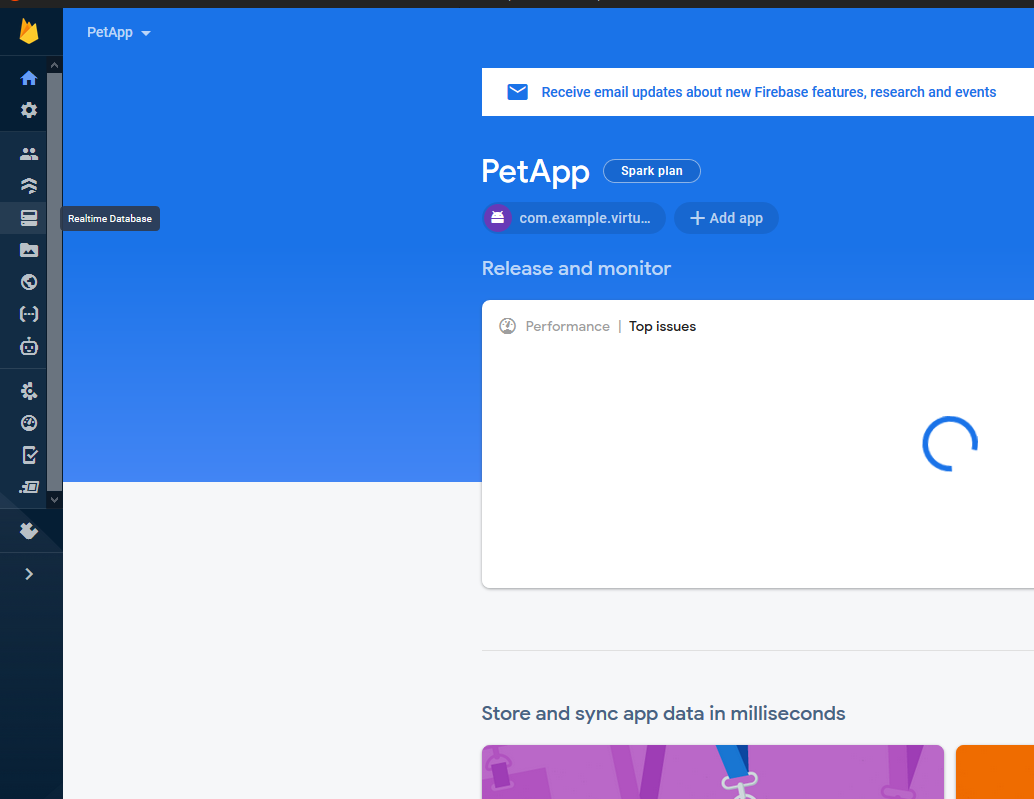Open Crashlytics icon in sidebar
1034x799 pixels.
coord(29,391)
